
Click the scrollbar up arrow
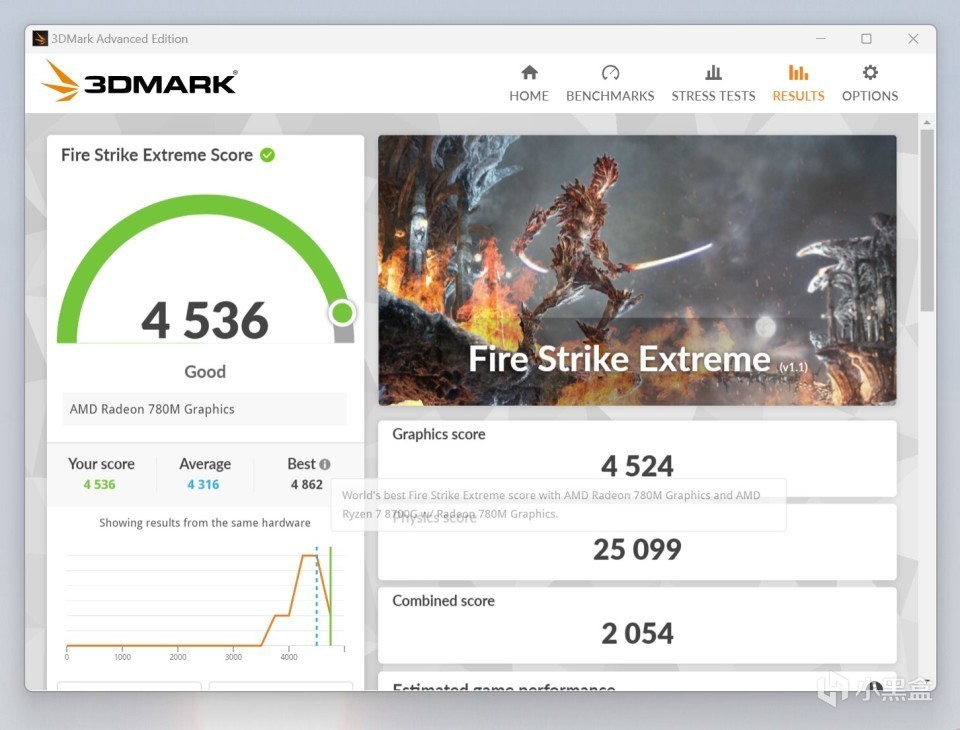(927, 122)
